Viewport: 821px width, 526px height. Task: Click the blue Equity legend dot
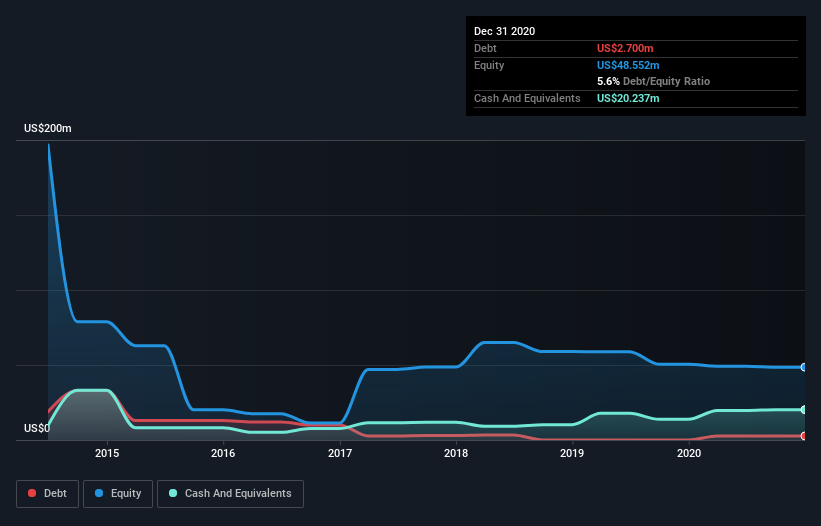pyautogui.click(x=99, y=493)
